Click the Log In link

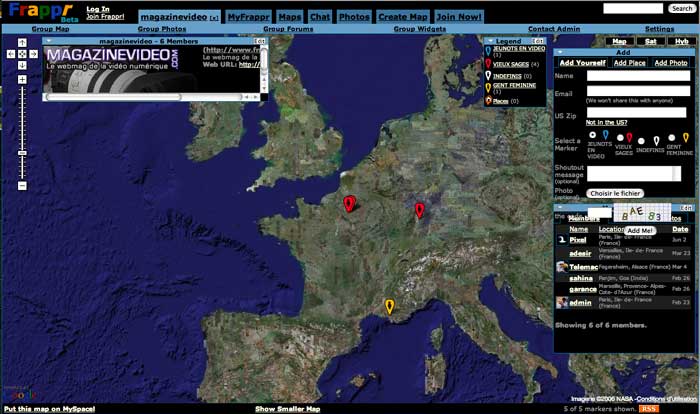(x=98, y=9)
